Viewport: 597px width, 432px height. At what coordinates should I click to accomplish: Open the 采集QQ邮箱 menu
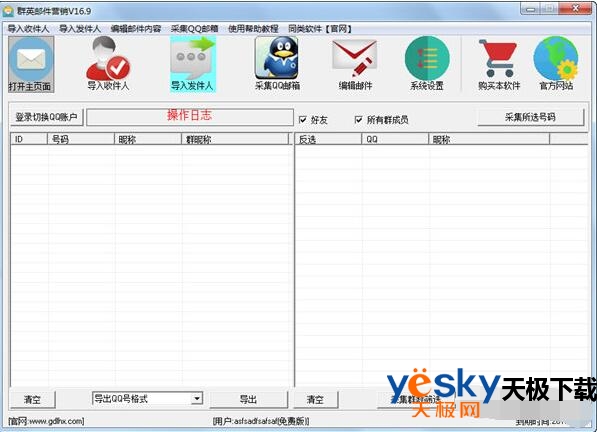point(195,29)
